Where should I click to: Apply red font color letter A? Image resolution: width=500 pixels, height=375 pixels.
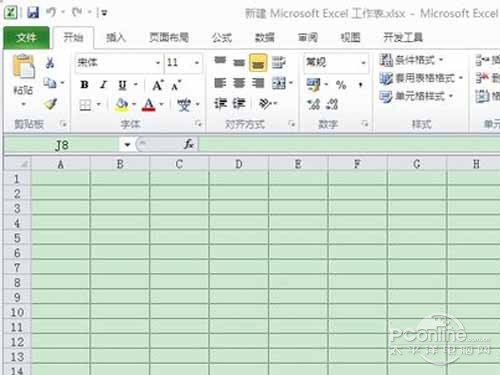148,105
